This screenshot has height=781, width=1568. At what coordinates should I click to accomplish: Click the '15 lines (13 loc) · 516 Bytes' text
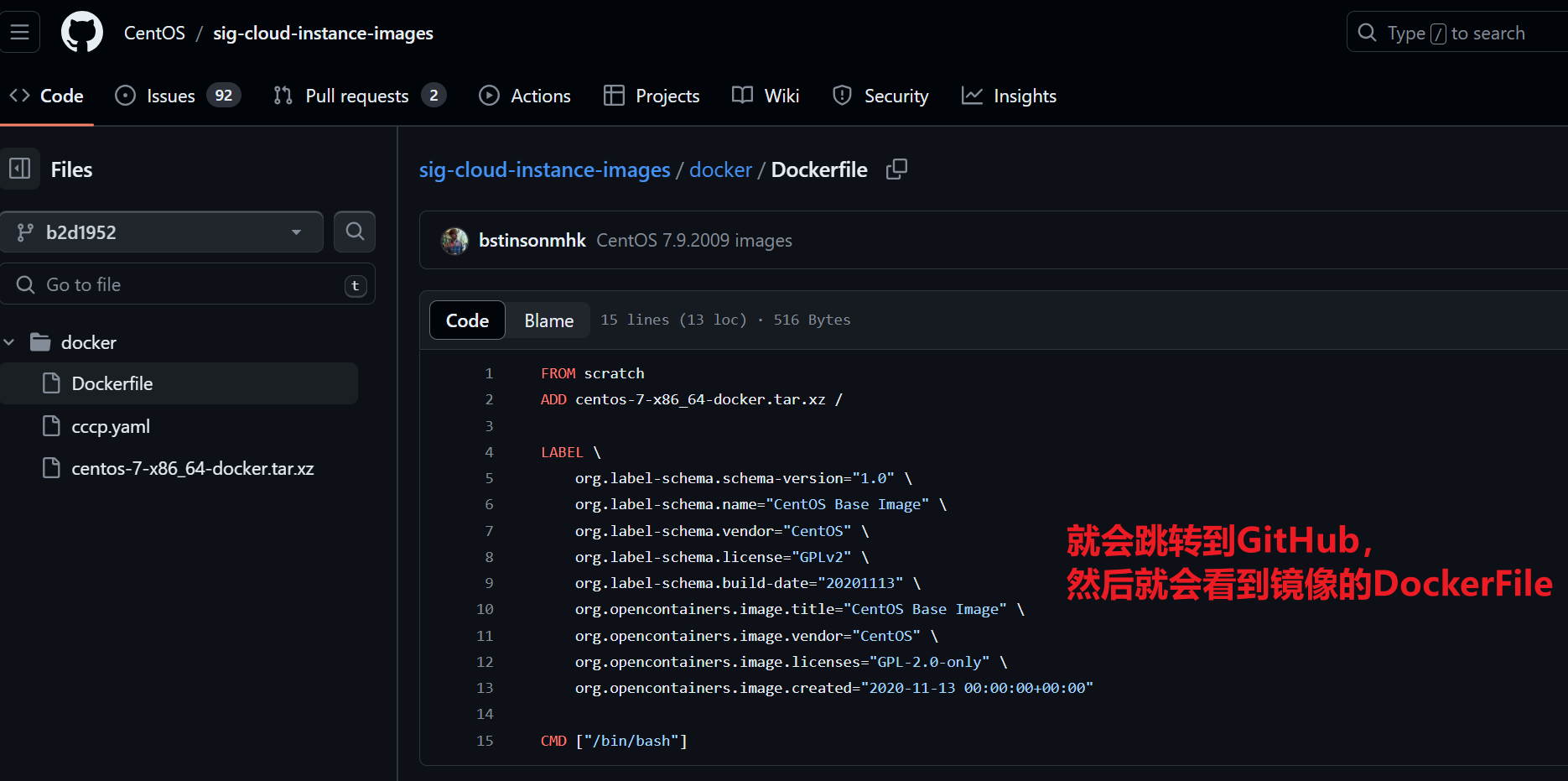click(x=725, y=320)
